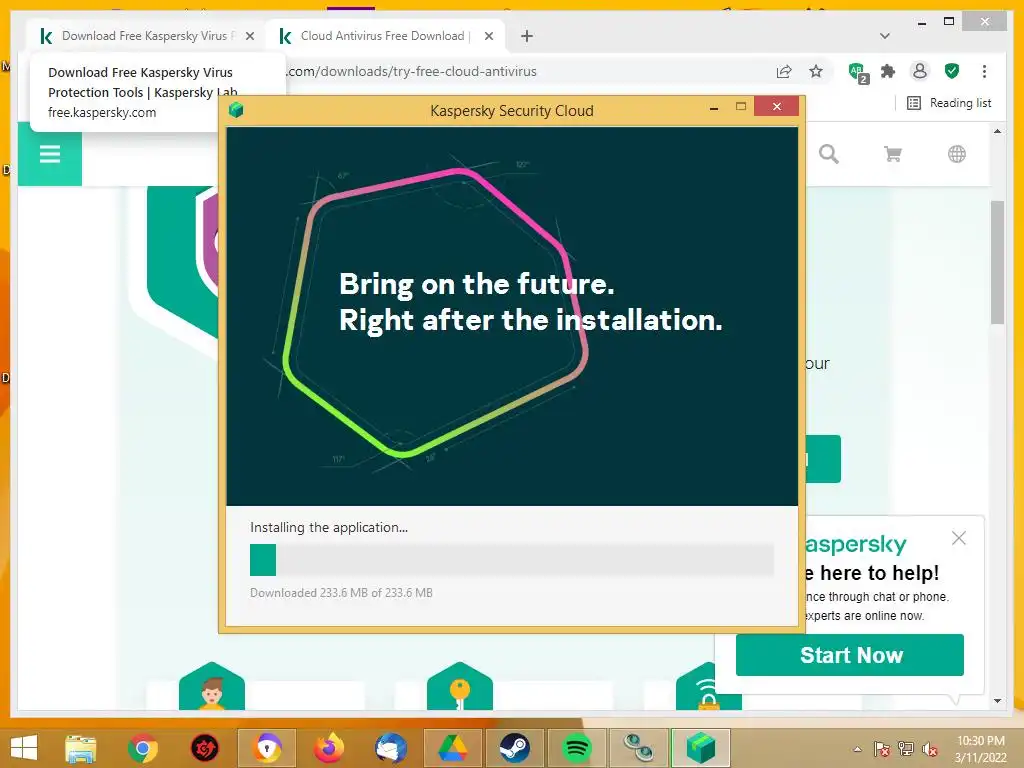Share this page from the address bar
This screenshot has width=1024, height=768.
pos(784,71)
